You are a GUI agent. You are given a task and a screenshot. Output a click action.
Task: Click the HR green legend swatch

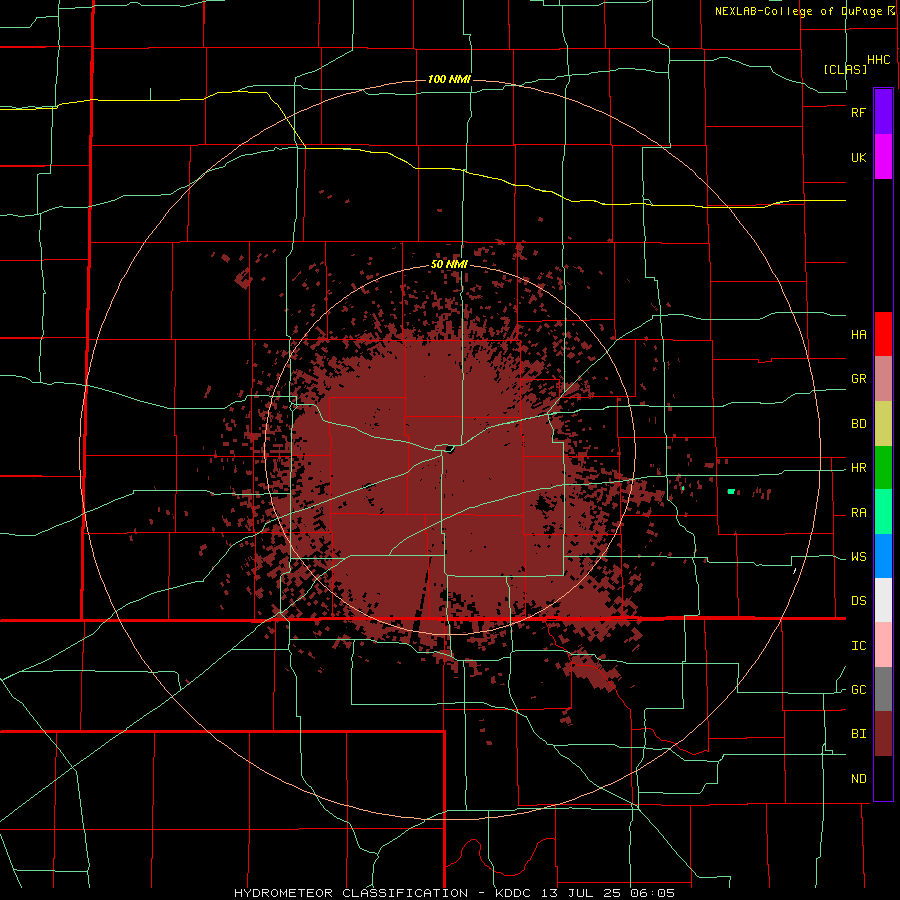(x=883, y=468)
